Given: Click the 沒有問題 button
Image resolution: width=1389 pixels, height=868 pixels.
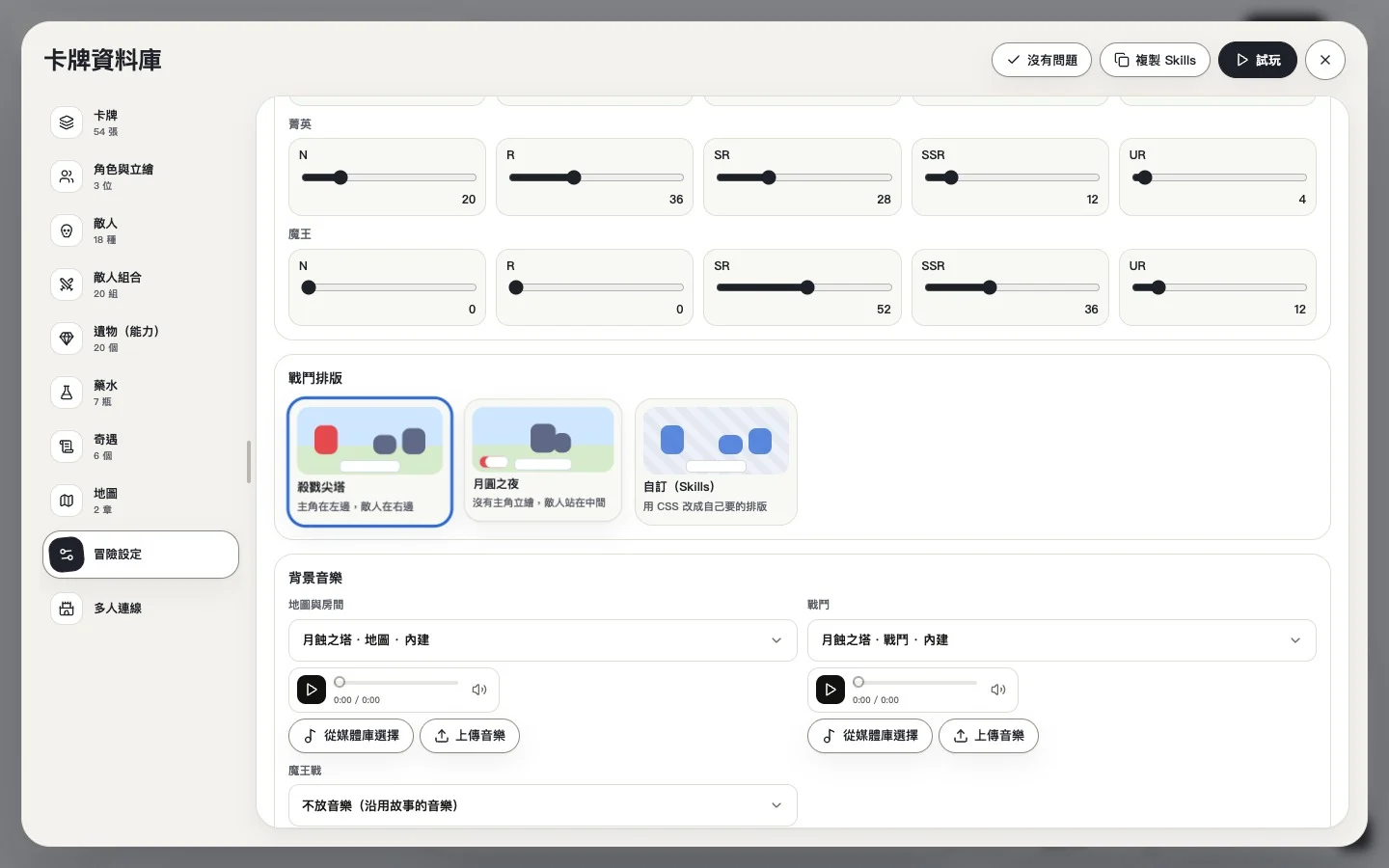Looking at the screenshot, I should pyautogui.click(x=1042, y=60).
